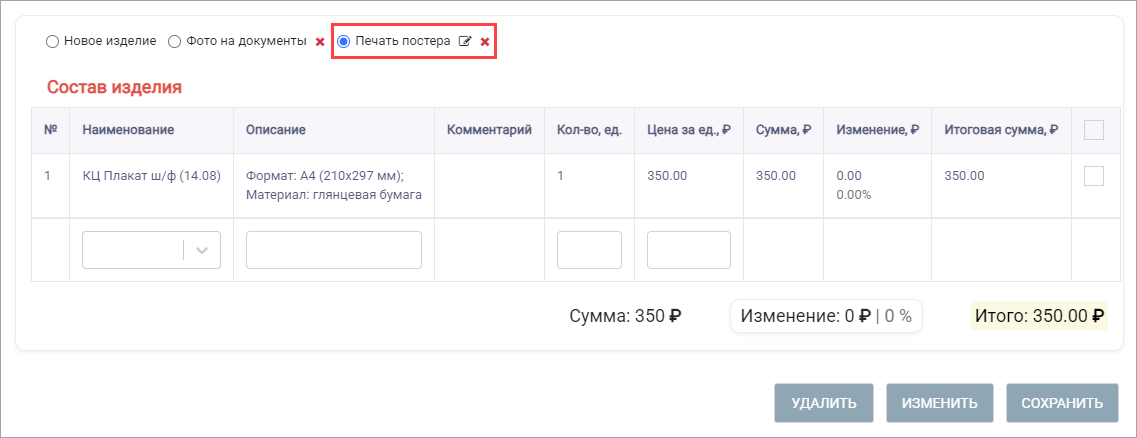Tick the select-all checkbox in table header
Viewport: 1137px width, 438px height.
coord(1093,130)
